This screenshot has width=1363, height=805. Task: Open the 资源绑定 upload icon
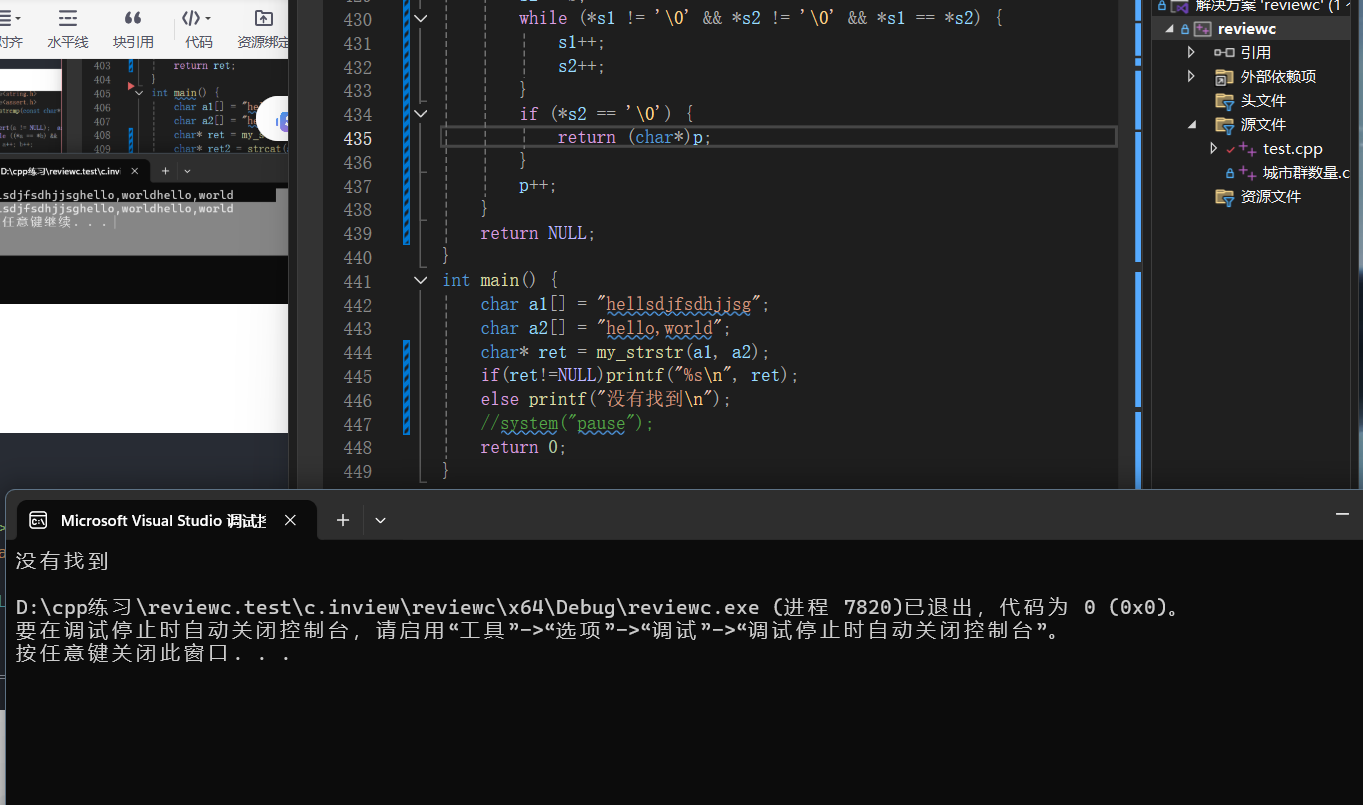pos(263,18)
